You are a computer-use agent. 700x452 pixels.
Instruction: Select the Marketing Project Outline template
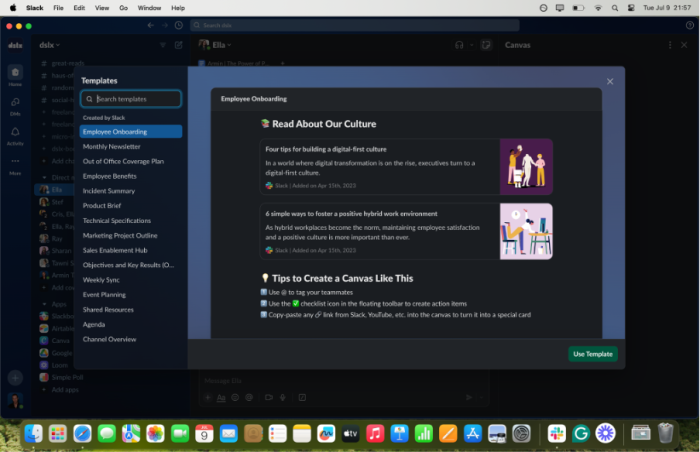(131, 235)
